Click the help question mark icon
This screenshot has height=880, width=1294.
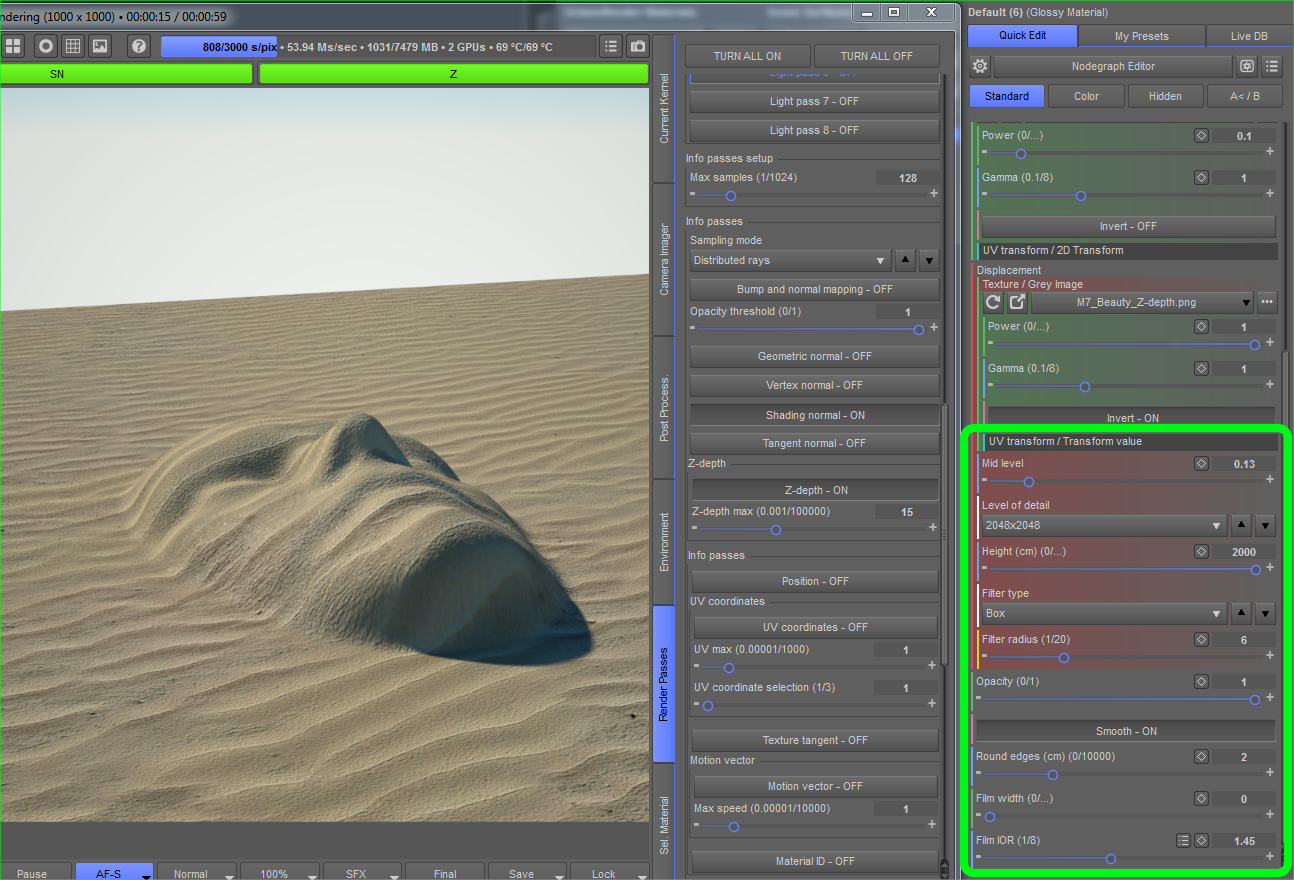tap(139, 47)
